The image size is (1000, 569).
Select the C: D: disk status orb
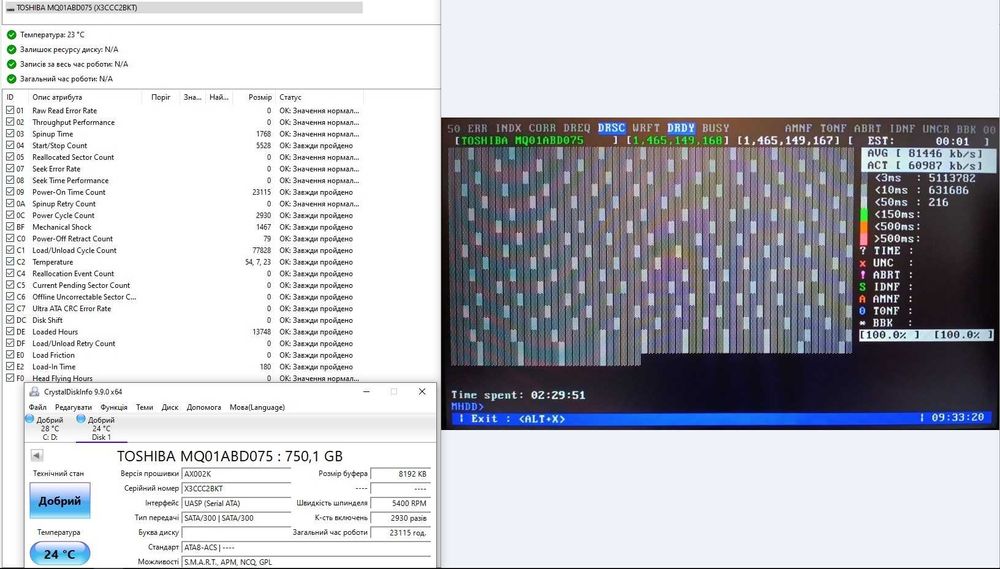click(29, 419)
